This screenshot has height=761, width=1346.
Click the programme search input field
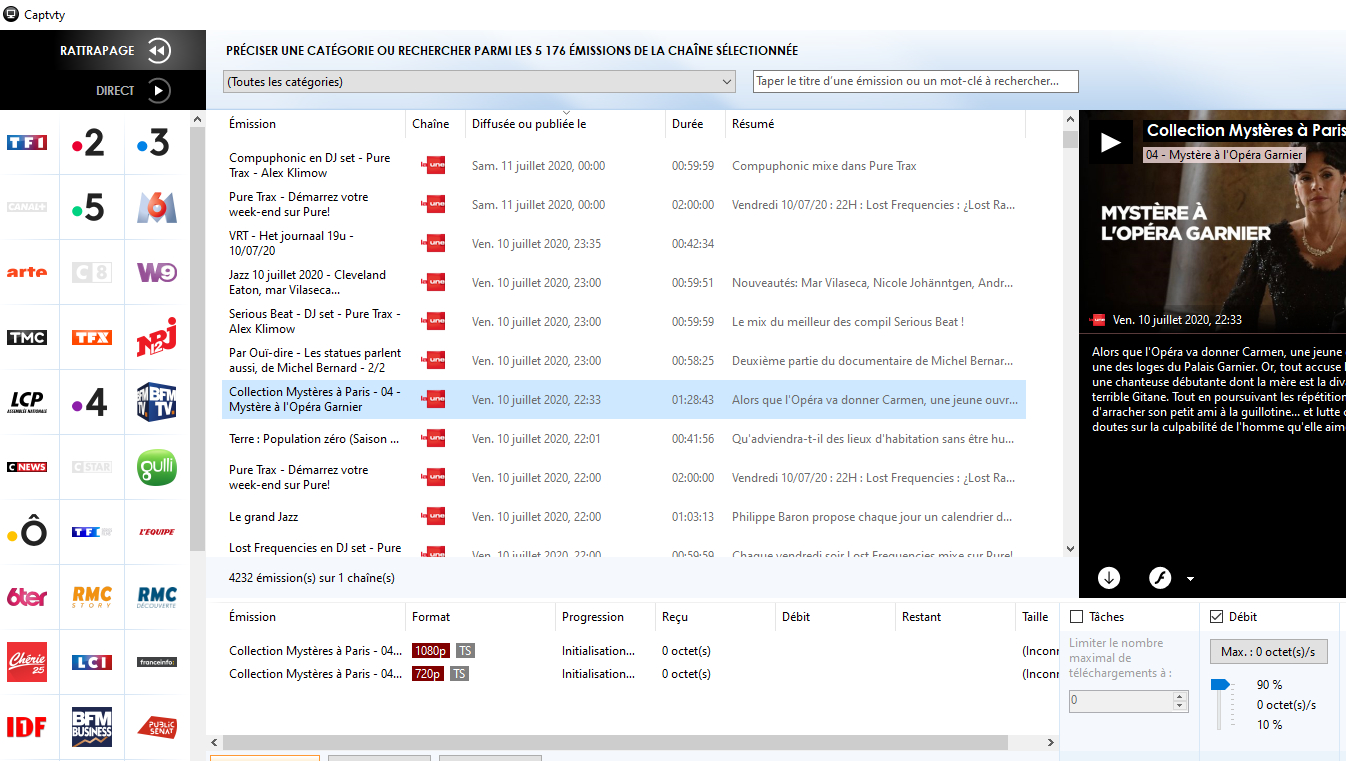[x=915, y=82]
